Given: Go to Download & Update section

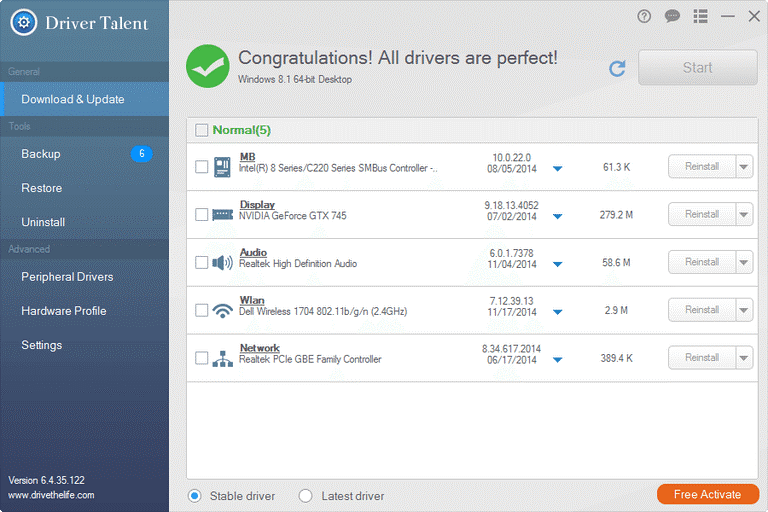Looking at the screenshot, I should (84, 99).
